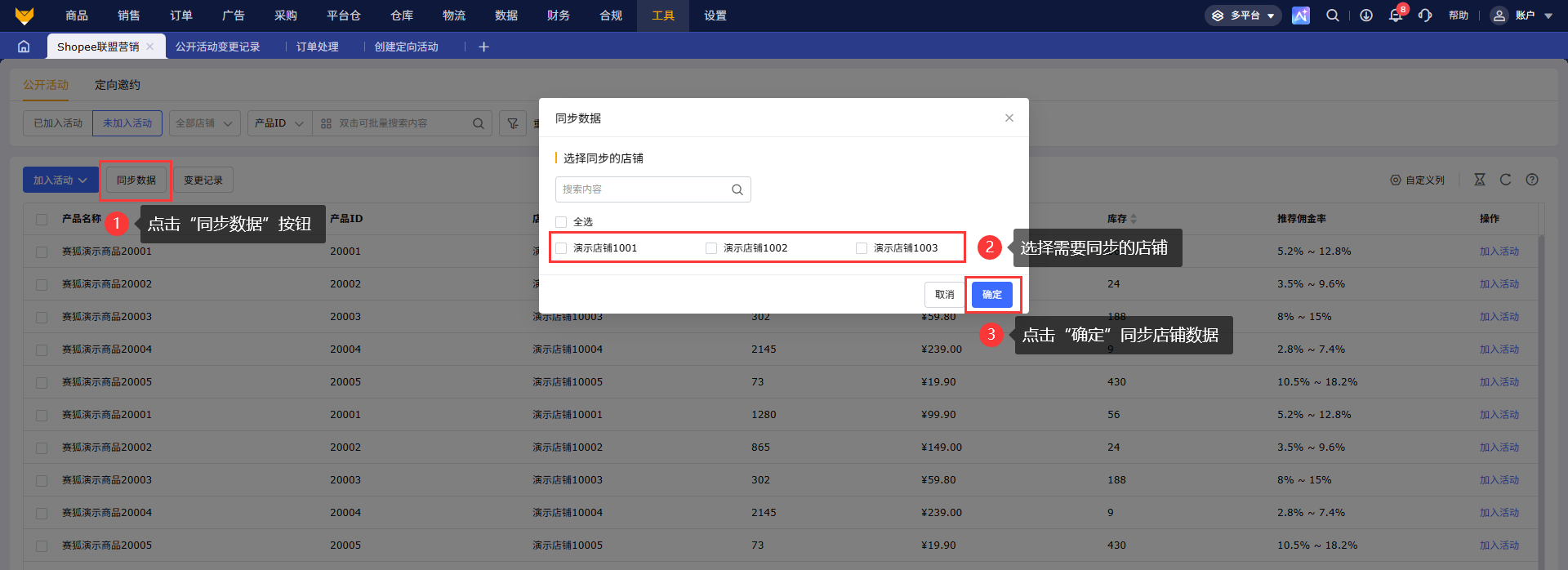Check the 全选 checkbox
The width and height of the screenshot is (1568, 570).
(x=561, y=222)
